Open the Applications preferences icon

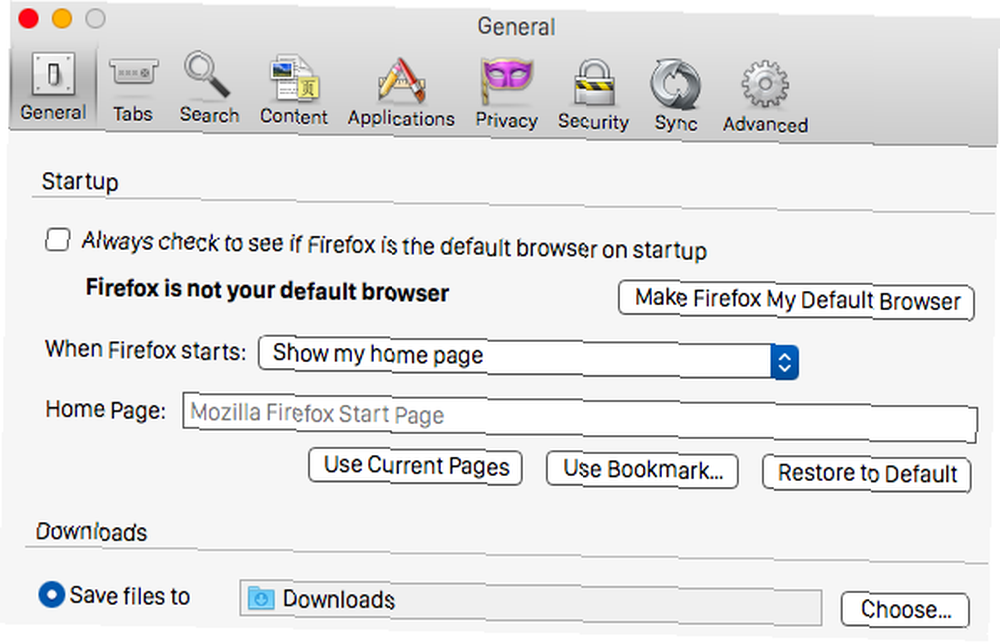[402, 80]
